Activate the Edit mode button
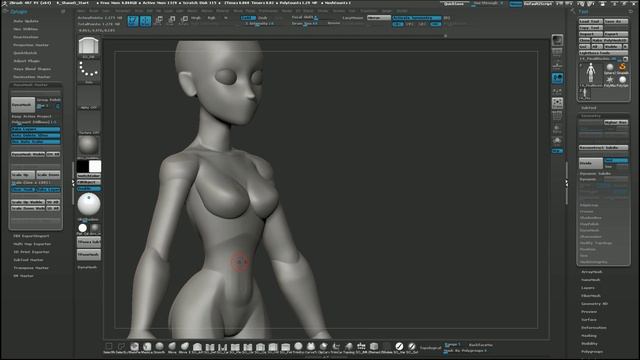The image size is (640, 360). [x=133, y=21]
